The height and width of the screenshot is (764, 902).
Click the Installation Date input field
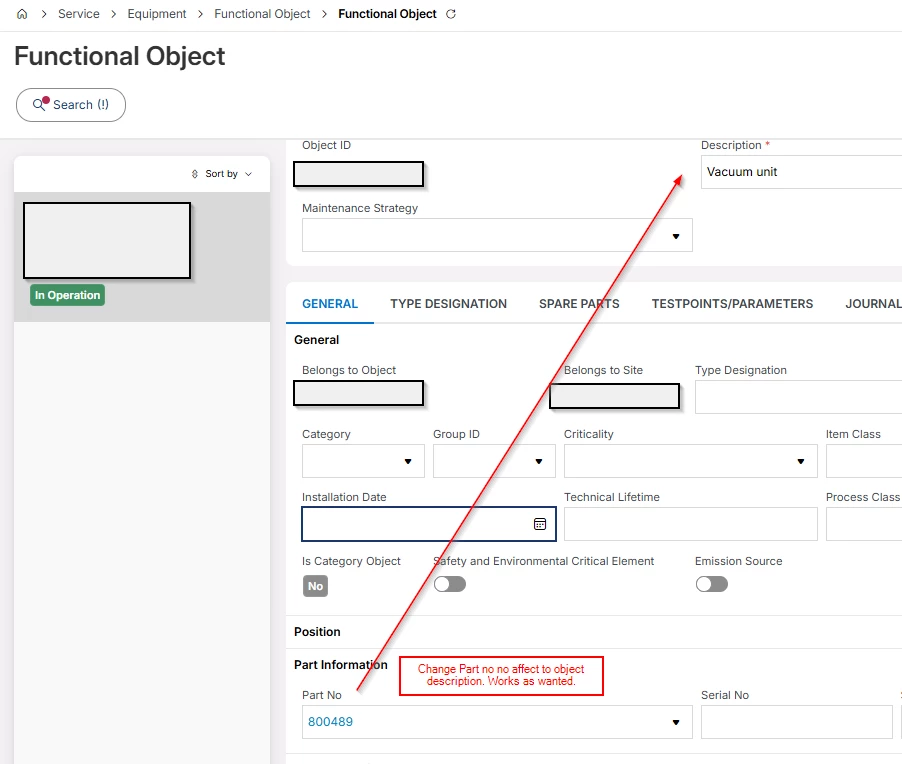pyautogui.click(x=429, y=524)
